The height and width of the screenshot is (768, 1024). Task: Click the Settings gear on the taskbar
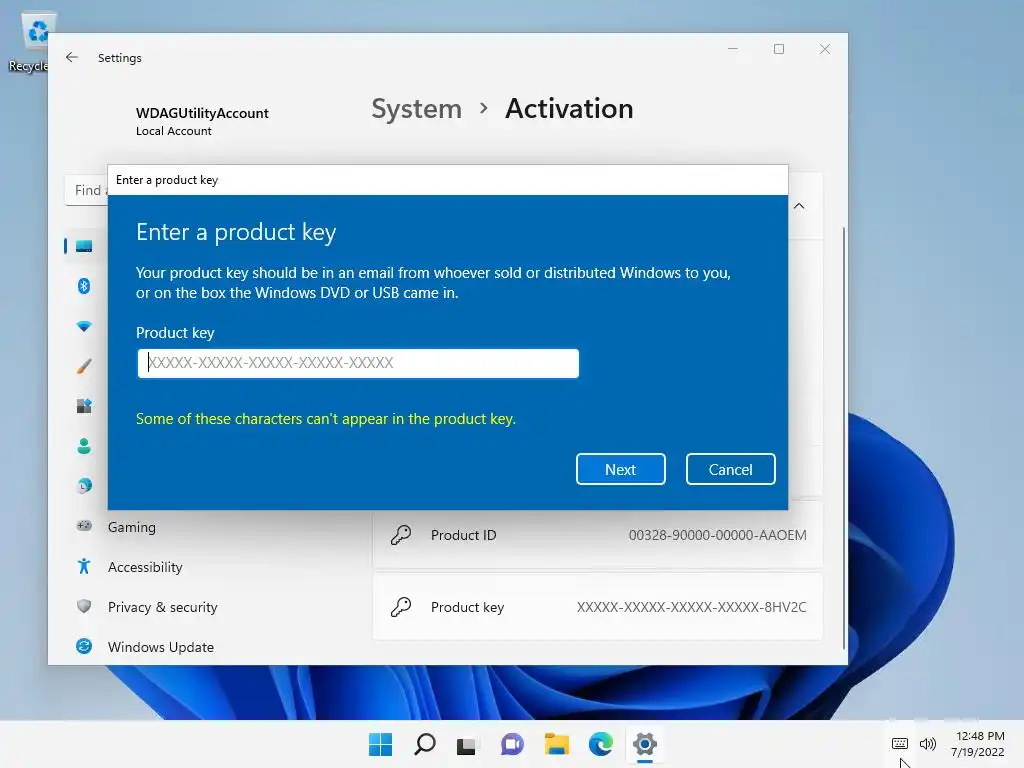pyautogui.click(x=645, y=744)
